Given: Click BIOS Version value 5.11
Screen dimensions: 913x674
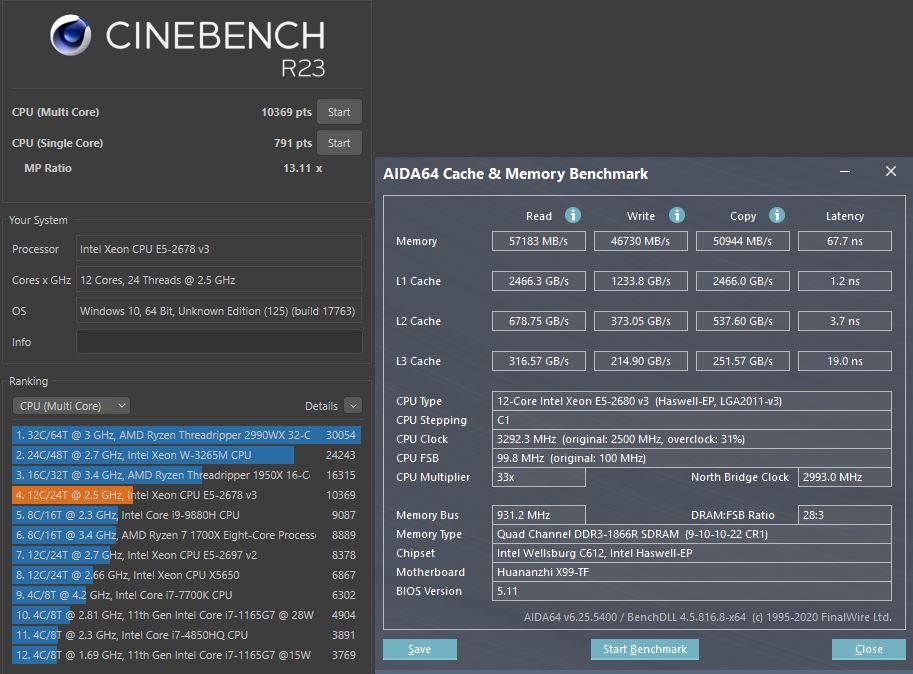Looking at the screenshot, I should coord(692,591).
